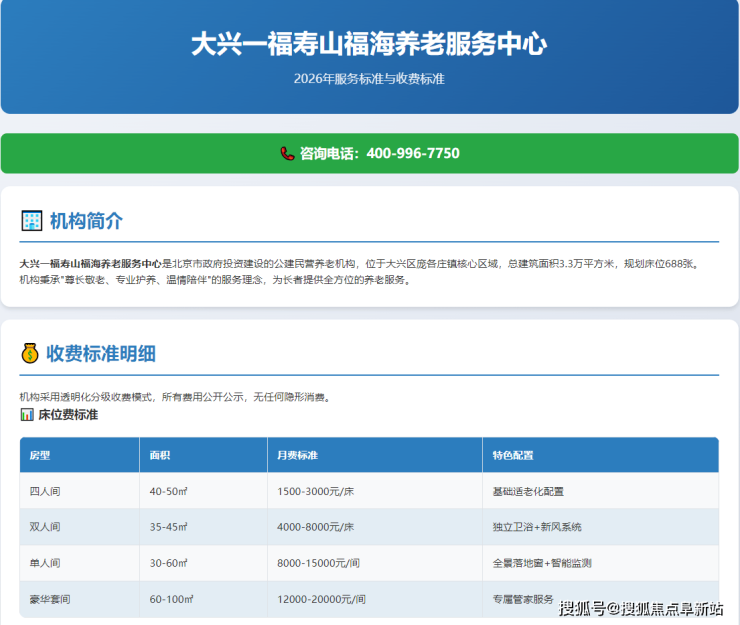Viewport: 740px width, 625px height.
Task: Click the red phone icon
Action: (x=287, y=153)
